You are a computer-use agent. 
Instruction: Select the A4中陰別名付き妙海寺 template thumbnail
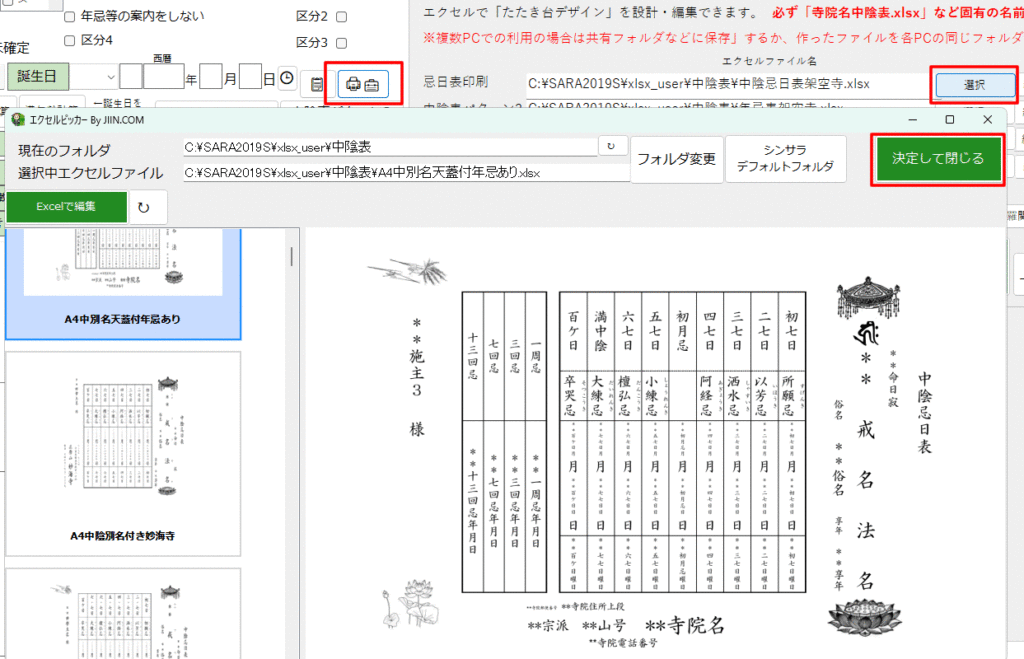[x=123, y=450]
